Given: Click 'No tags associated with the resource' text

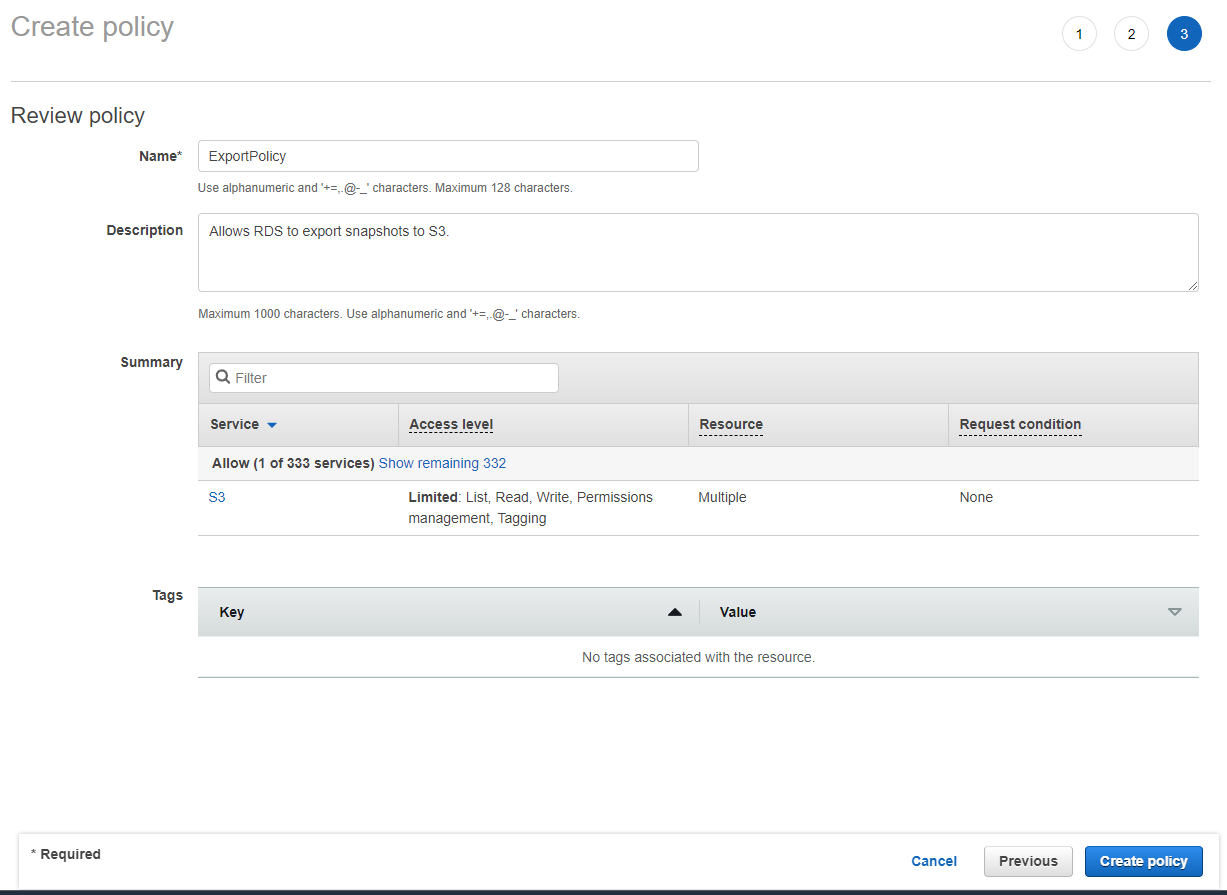Looking at the screenshot, I should tap(698, 658).
